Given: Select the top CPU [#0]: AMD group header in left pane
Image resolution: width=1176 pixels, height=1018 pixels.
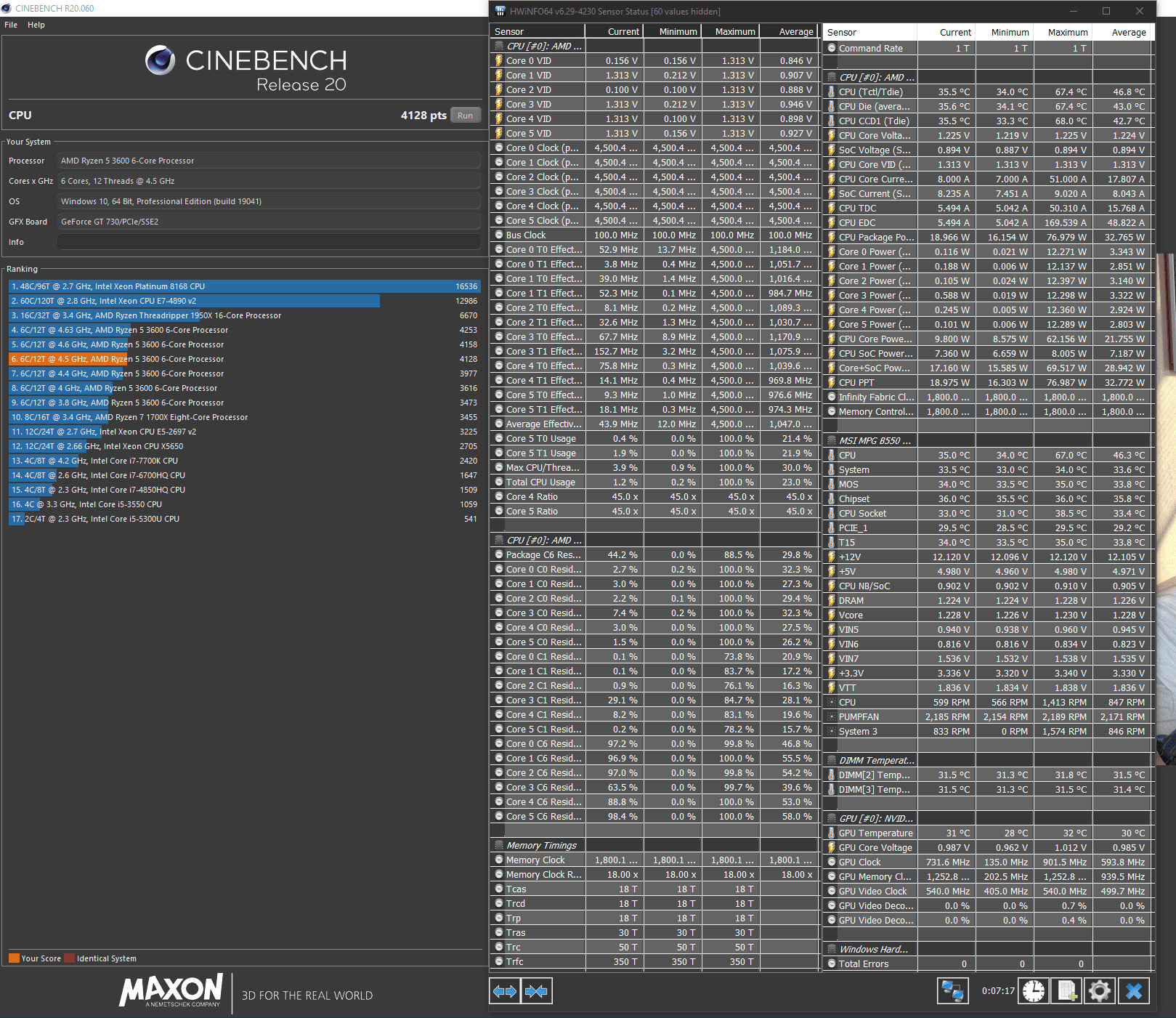Looking at the screenshot, I should click(654, 47).
